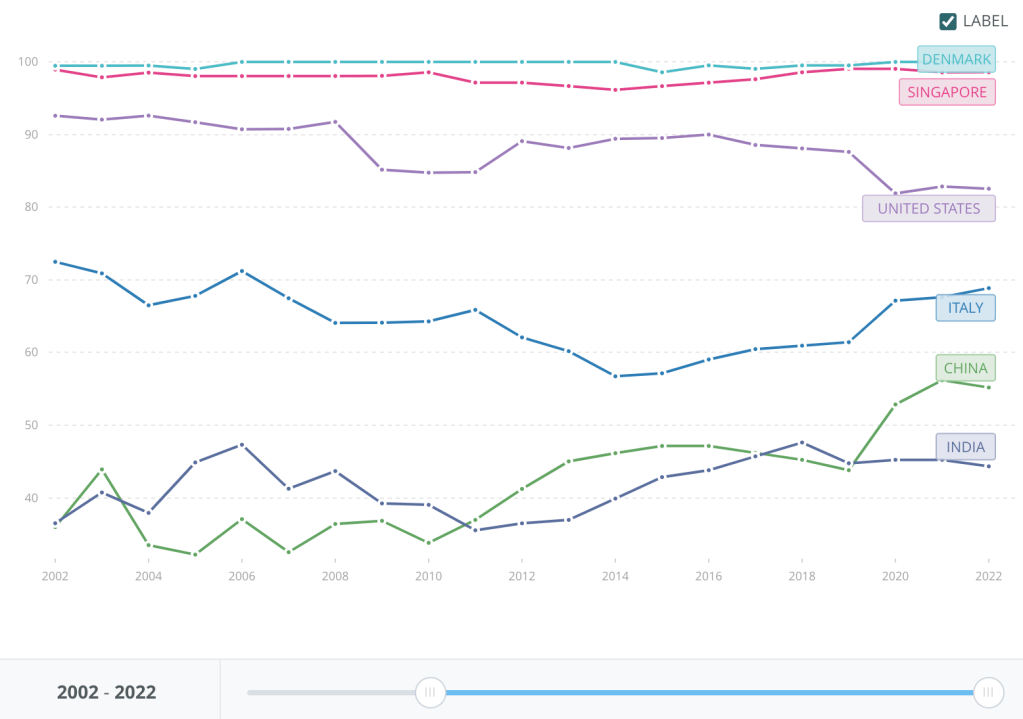Click United States 2009 data point
1023x719 pixels.
[382, 169]
